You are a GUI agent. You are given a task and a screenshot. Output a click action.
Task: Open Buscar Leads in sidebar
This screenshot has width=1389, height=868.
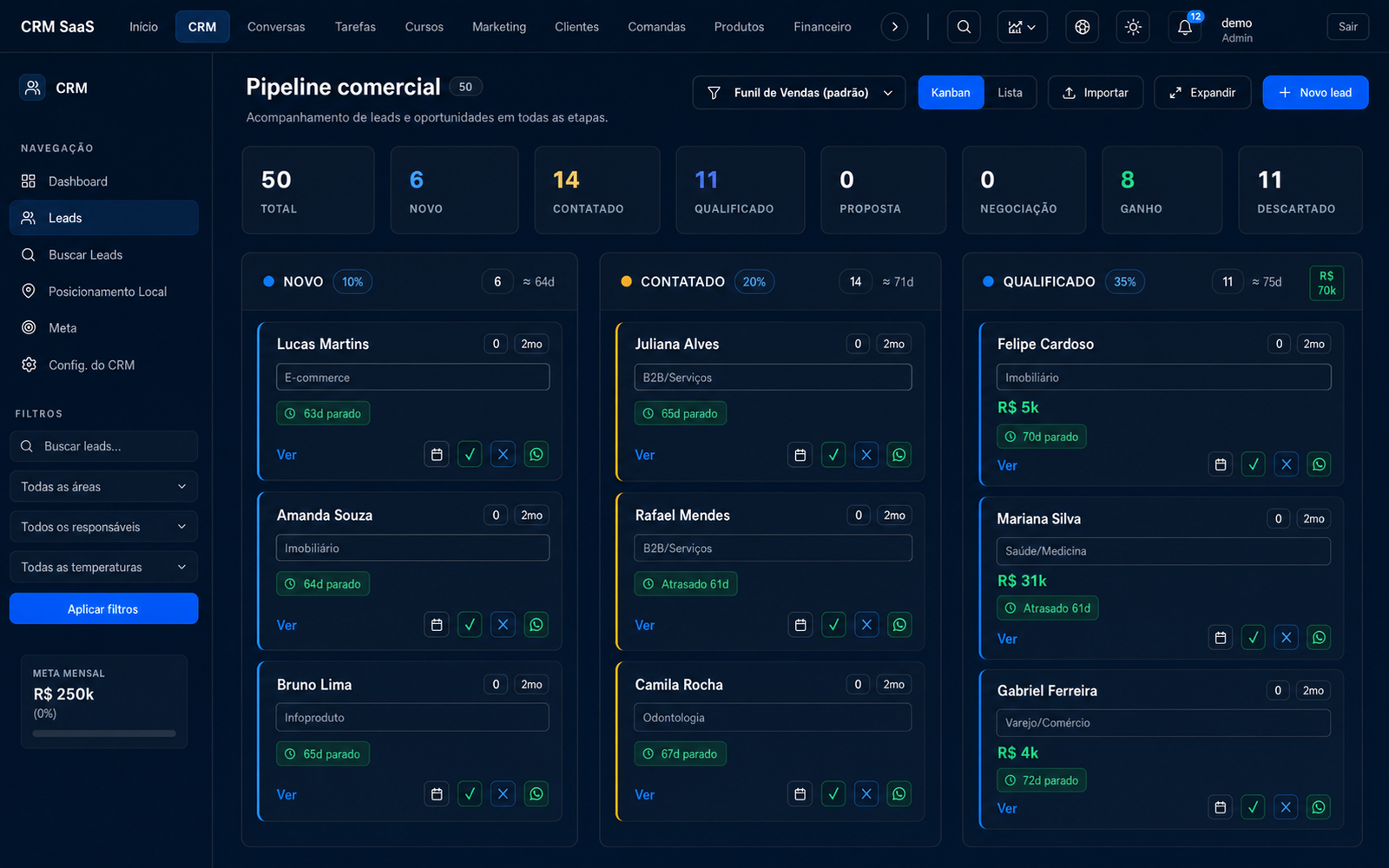tap(103, 254)
